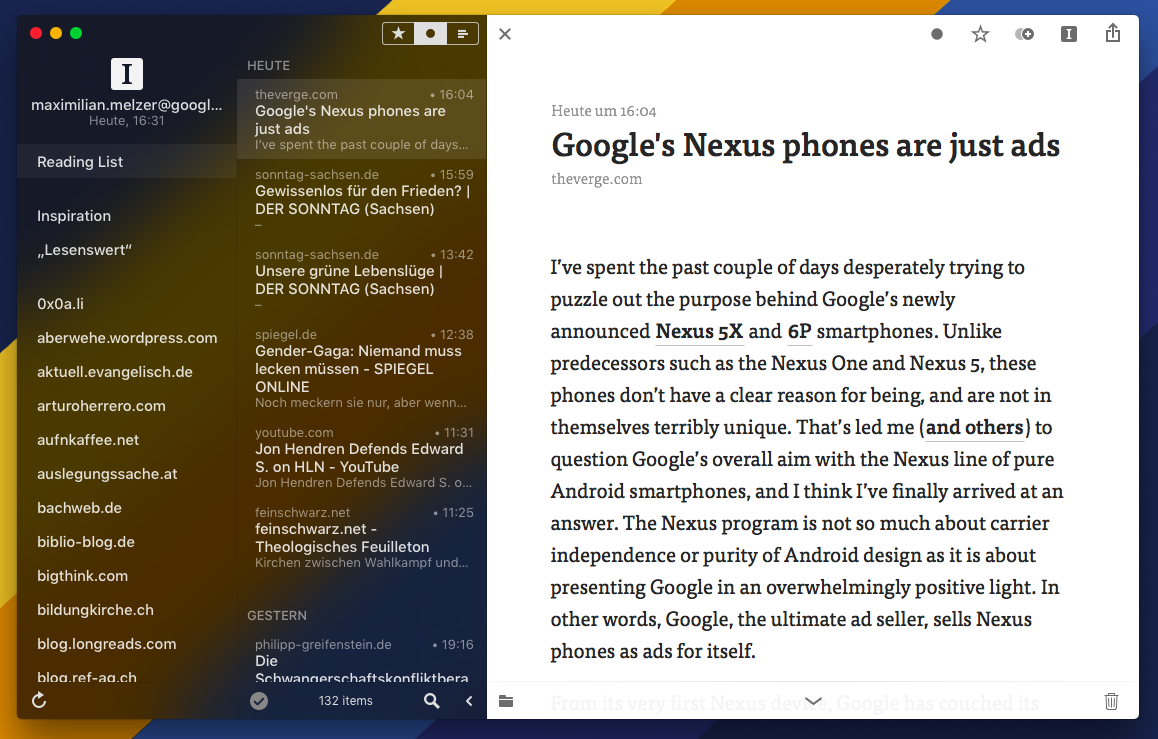Open feinschwarz.net Theologisches Feuilleton article
The image size is (1158, 739).
(x=362, y=537)
